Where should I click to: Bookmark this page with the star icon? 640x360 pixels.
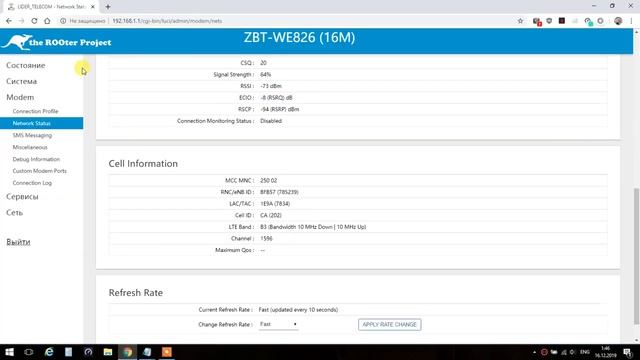520,21
